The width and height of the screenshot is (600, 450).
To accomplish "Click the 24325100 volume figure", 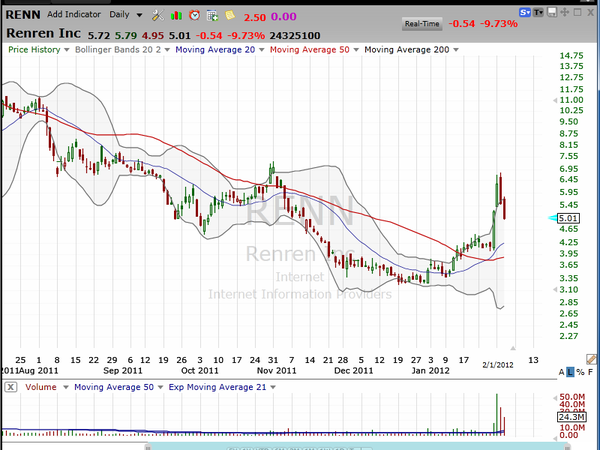I will click(295, 36).
